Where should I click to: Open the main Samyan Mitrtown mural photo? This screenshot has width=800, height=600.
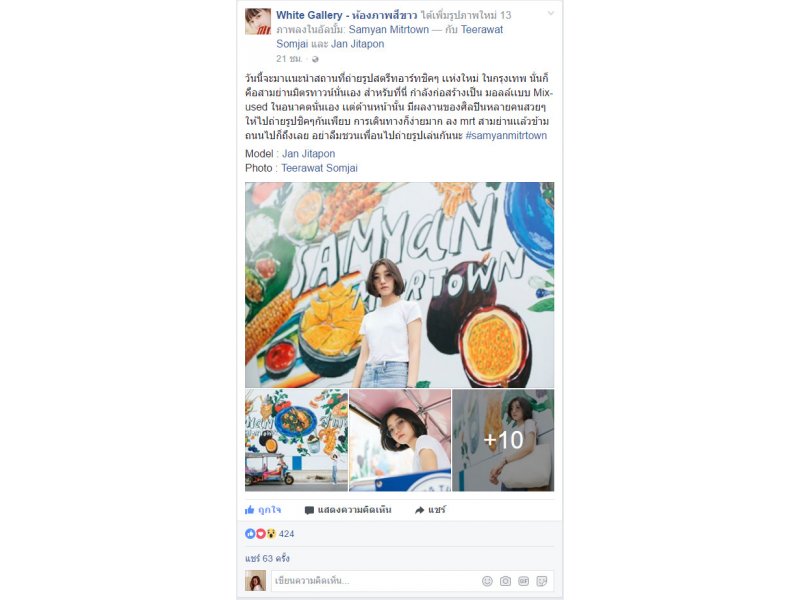click(x=399, y=285)
